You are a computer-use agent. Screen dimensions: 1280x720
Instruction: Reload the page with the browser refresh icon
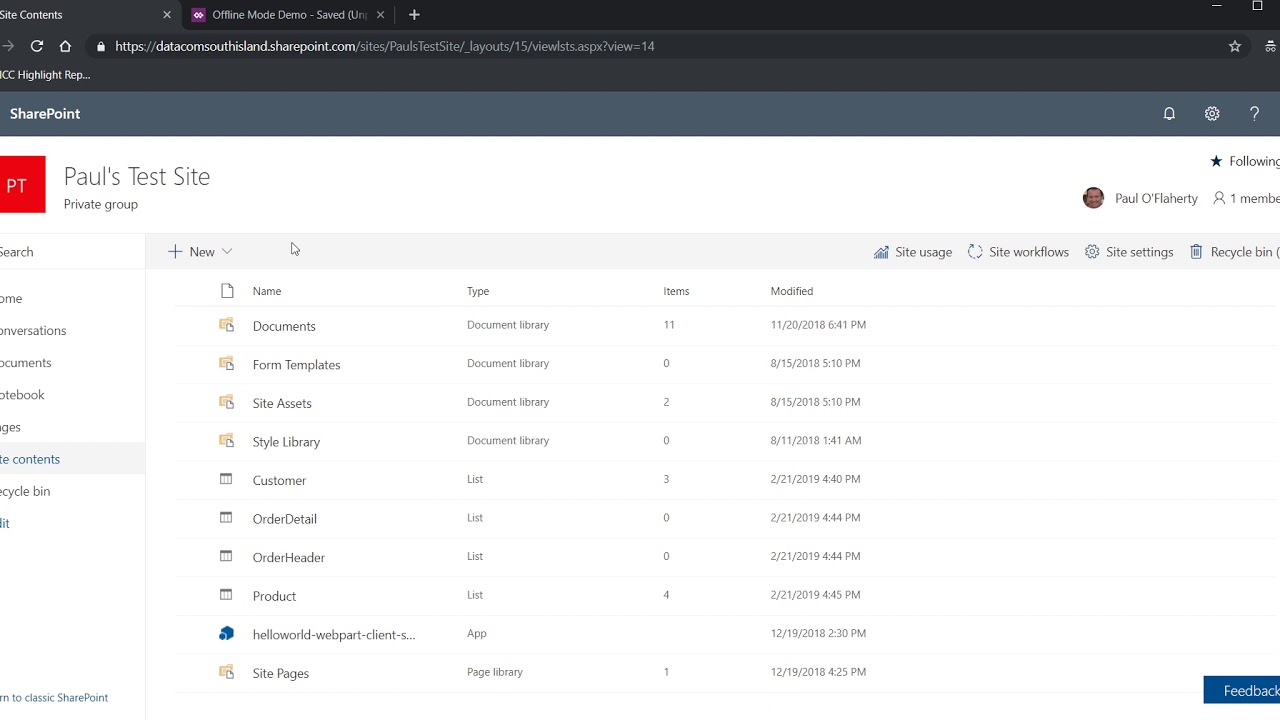pos(37,46)
